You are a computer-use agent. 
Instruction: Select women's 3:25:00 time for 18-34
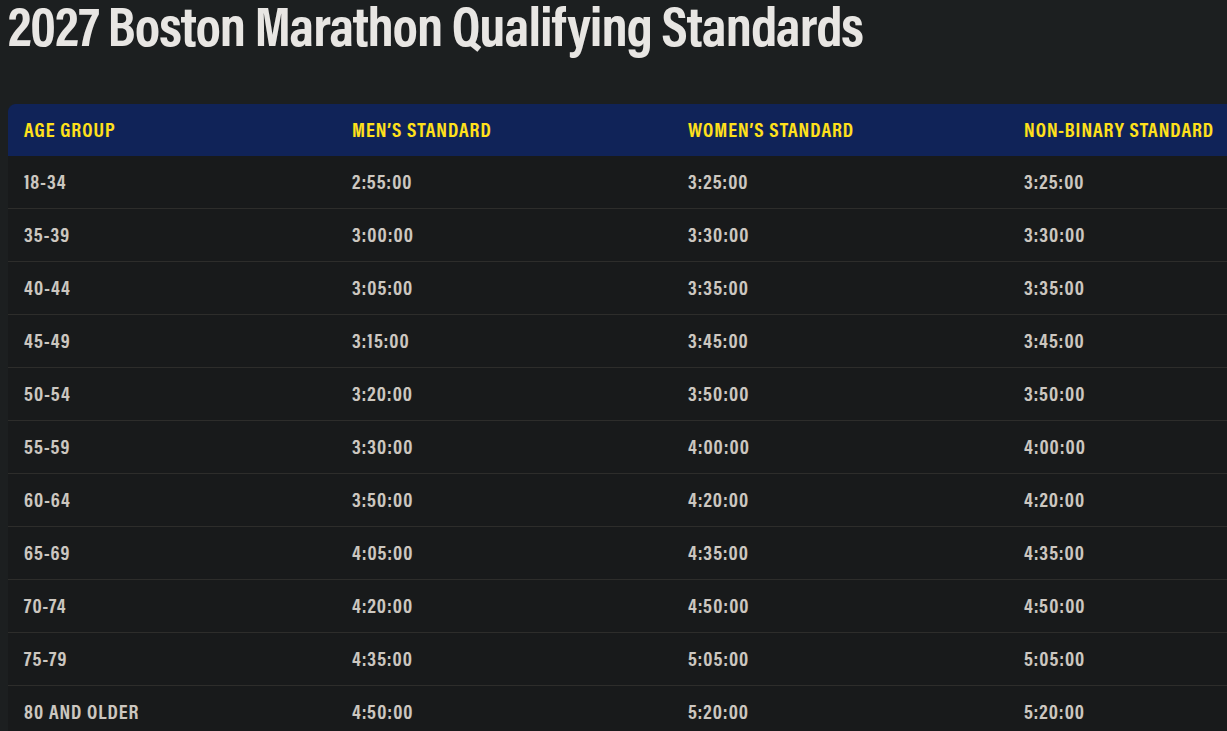718,183
